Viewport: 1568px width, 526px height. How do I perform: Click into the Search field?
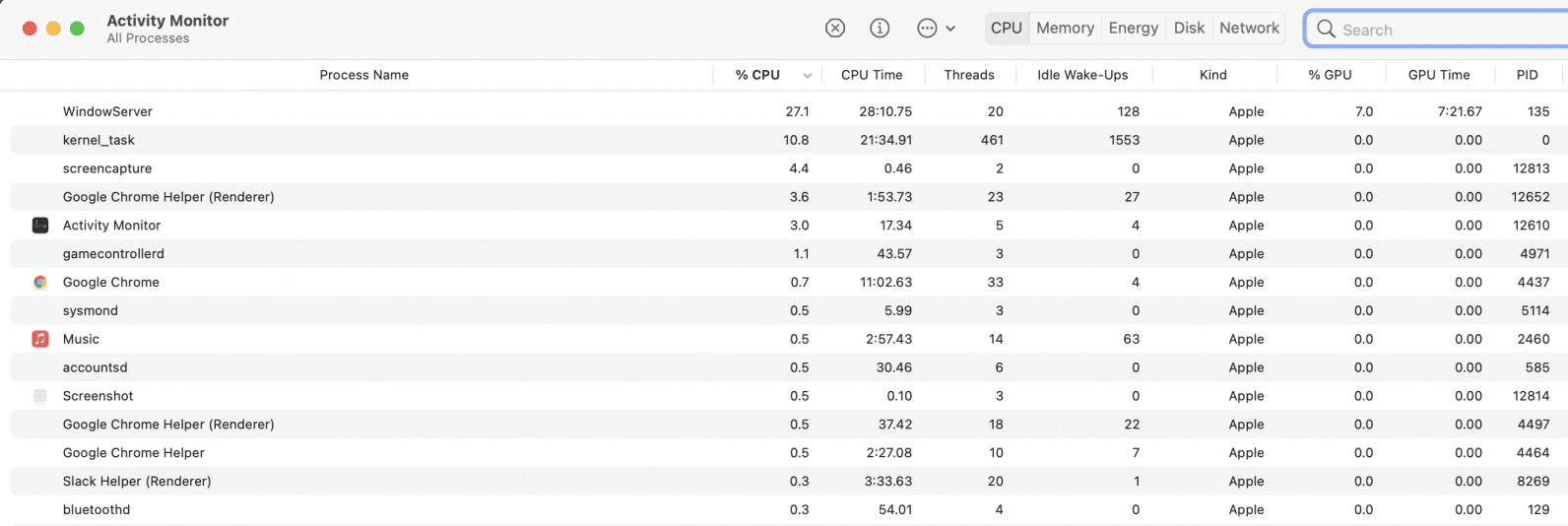click(x=1438, y=29)
